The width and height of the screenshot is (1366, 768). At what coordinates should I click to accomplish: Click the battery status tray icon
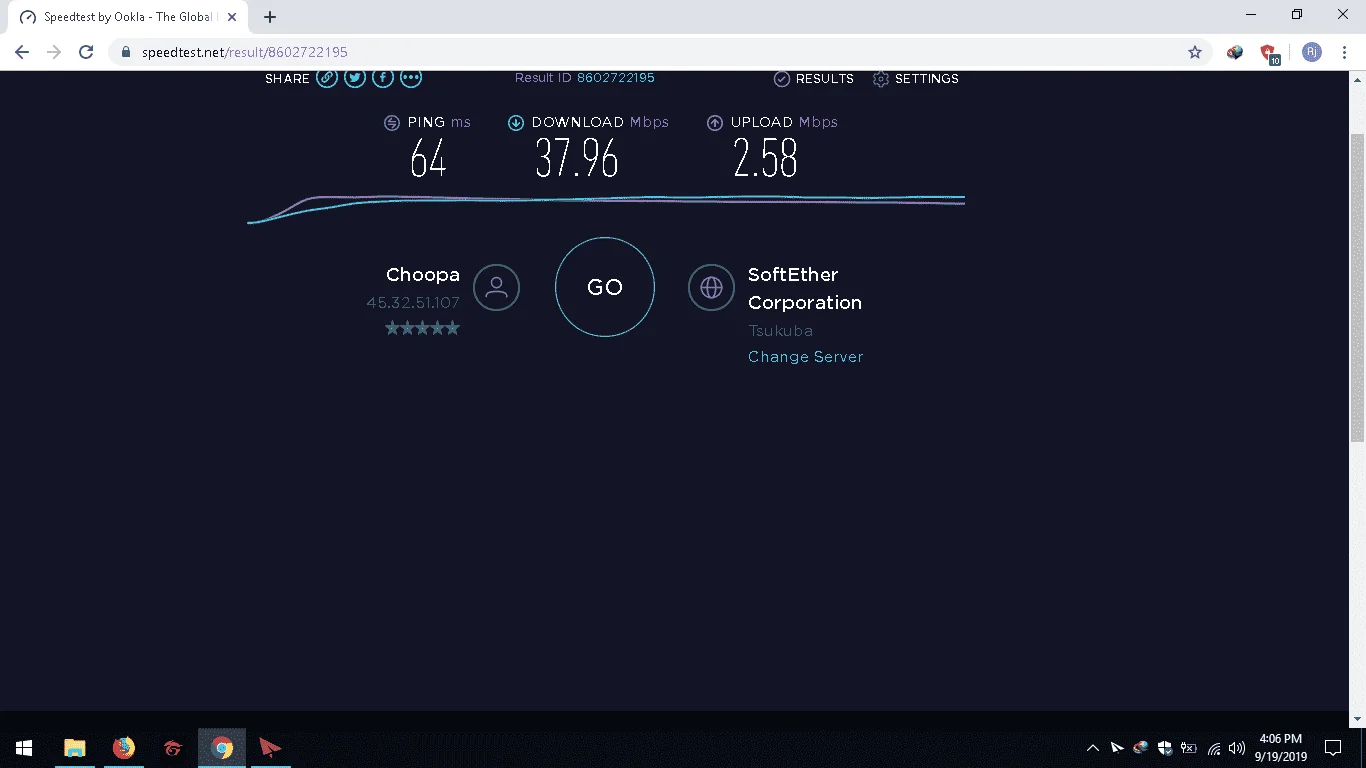[x=1189, y=748]
